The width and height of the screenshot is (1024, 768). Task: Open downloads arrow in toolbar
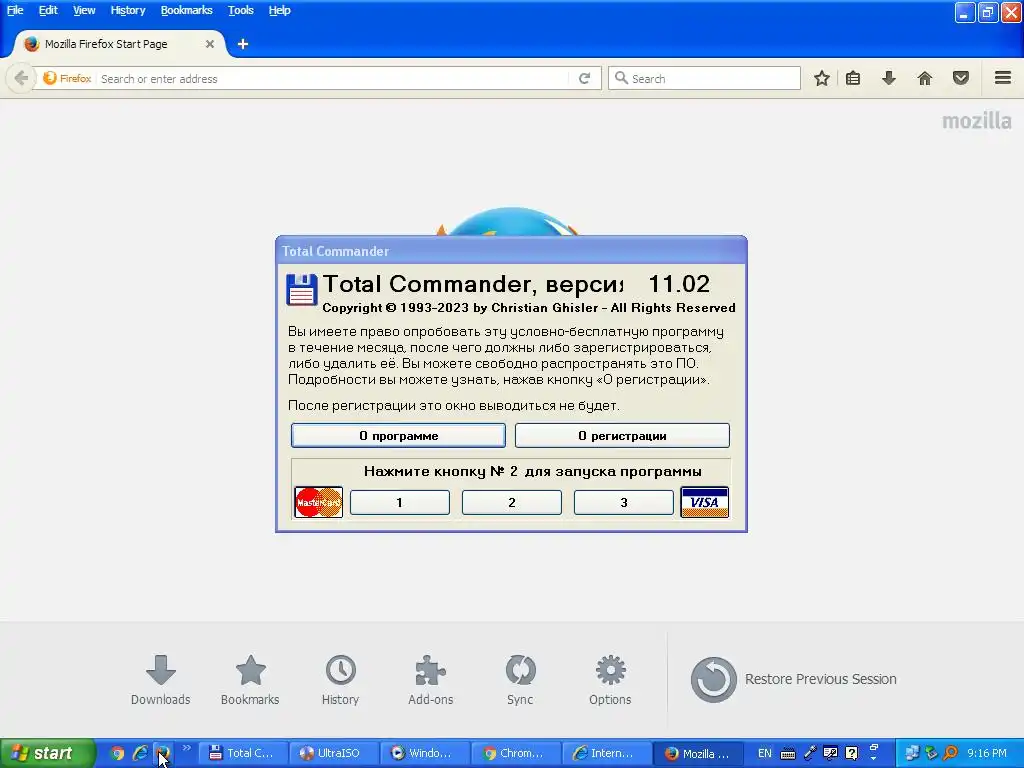pos(889,78)
